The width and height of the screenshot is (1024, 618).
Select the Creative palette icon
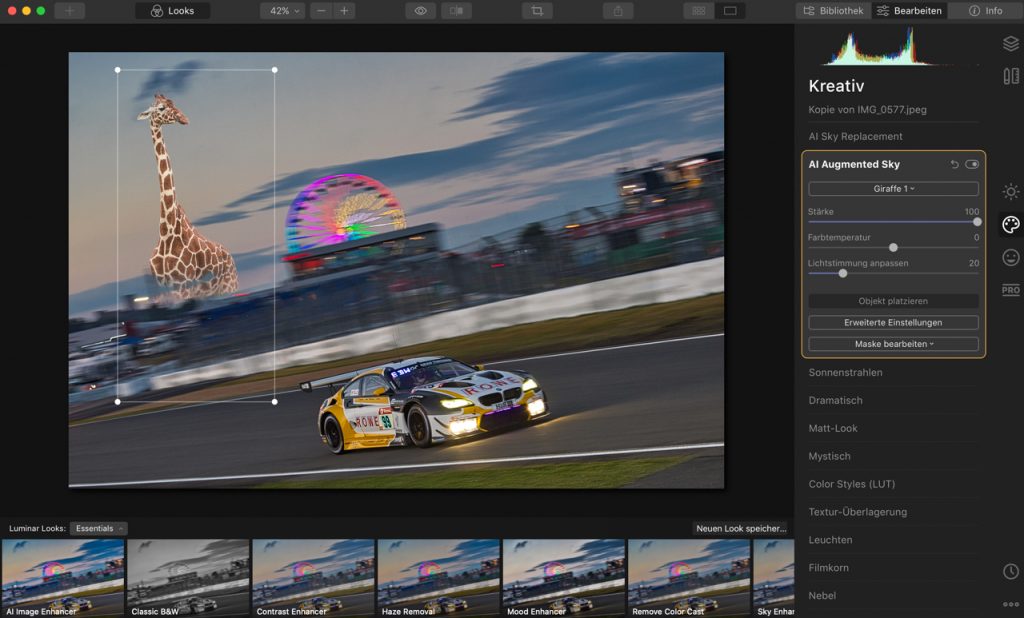1011,224
